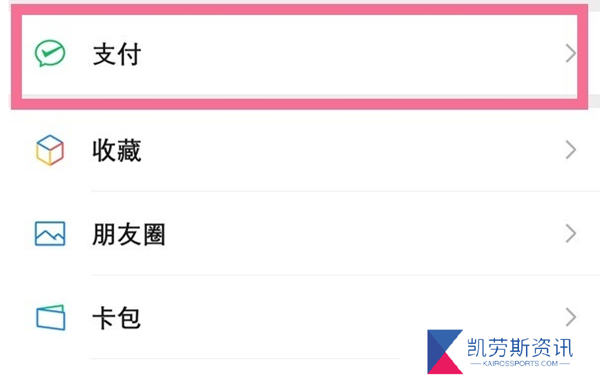Click the 凯劳斯资讯 watermark text
The image size is (600, 377).
(520, 348)
